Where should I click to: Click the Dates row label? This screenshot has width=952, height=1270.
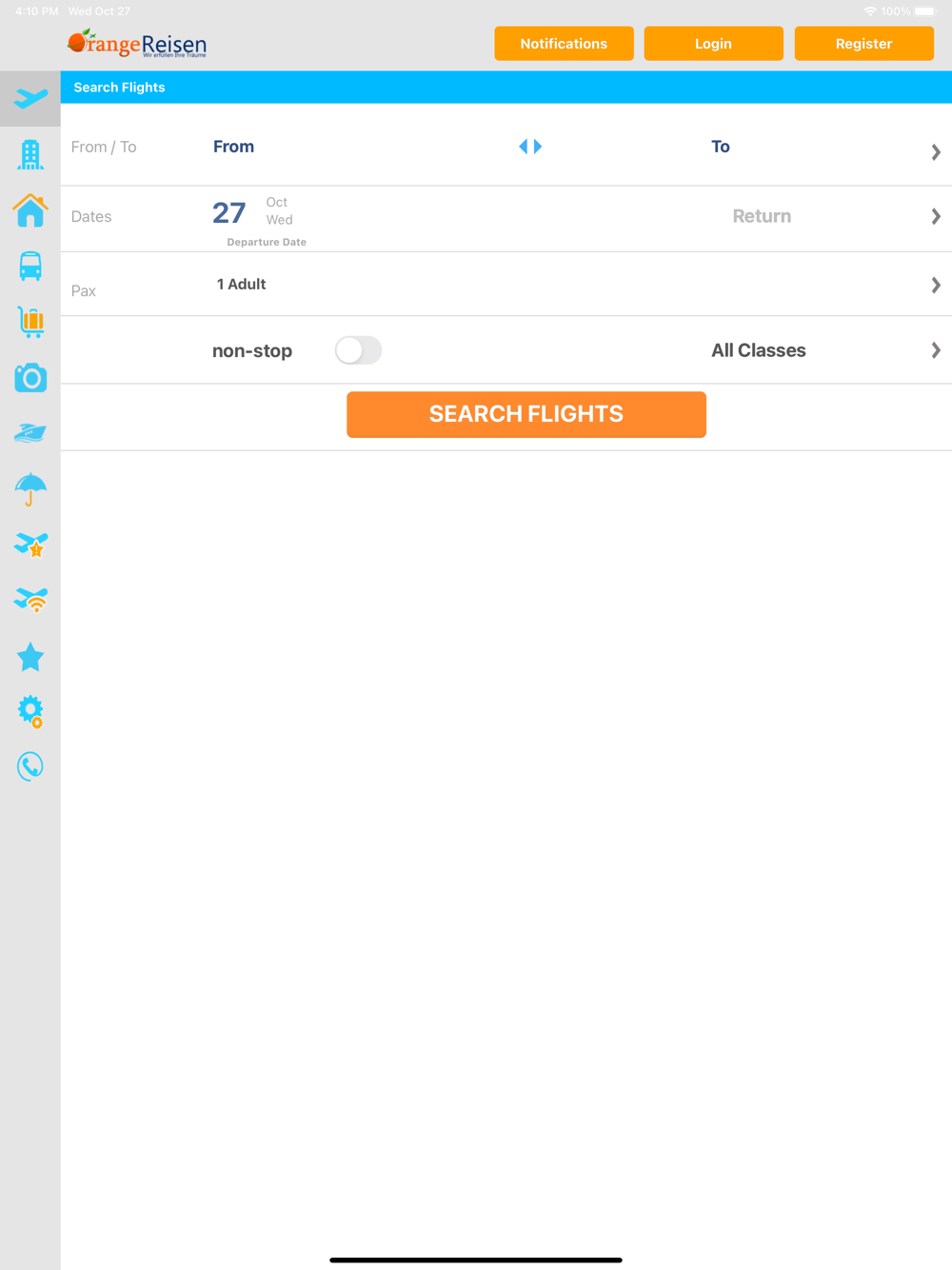(91, 216)
